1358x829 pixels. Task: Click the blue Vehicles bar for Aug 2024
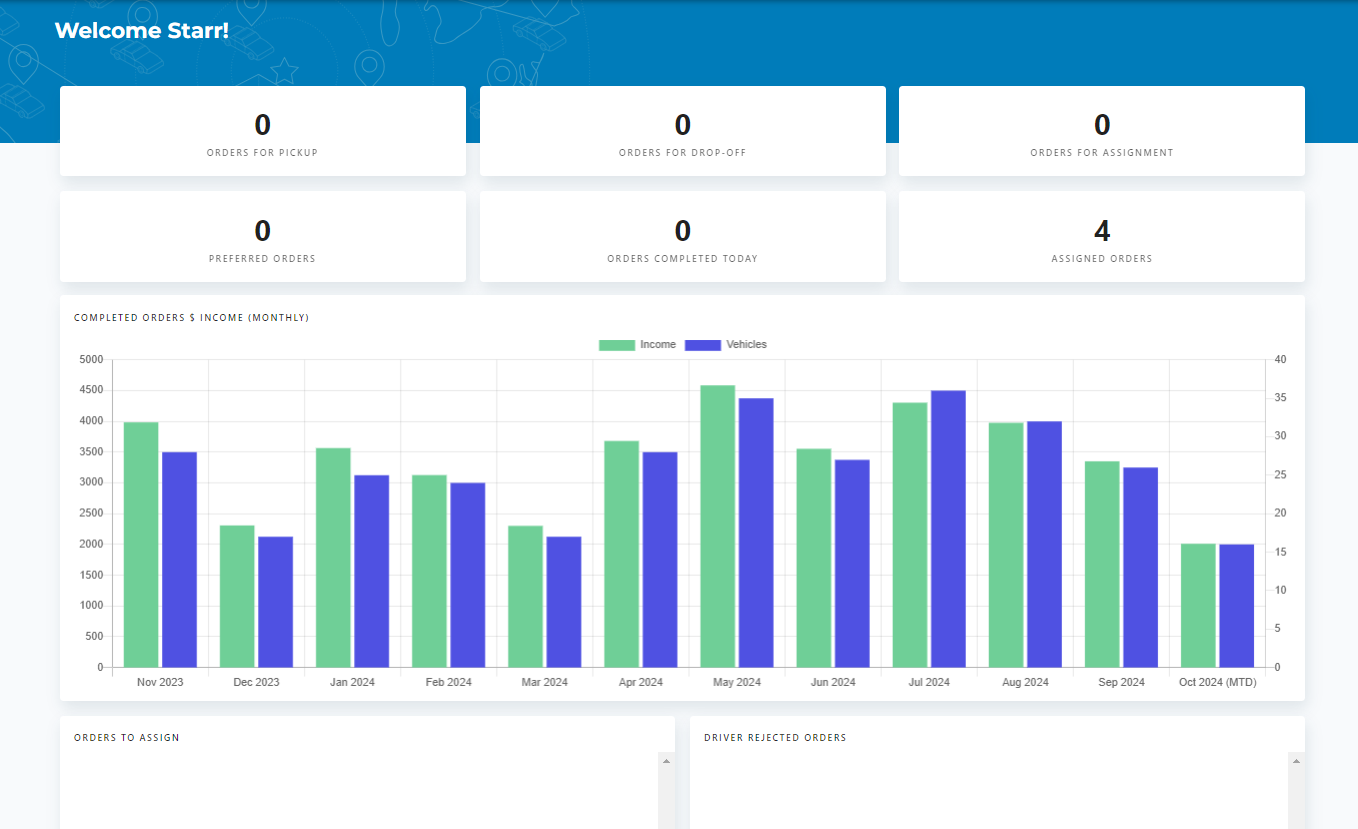click(x=1044, y=544)
